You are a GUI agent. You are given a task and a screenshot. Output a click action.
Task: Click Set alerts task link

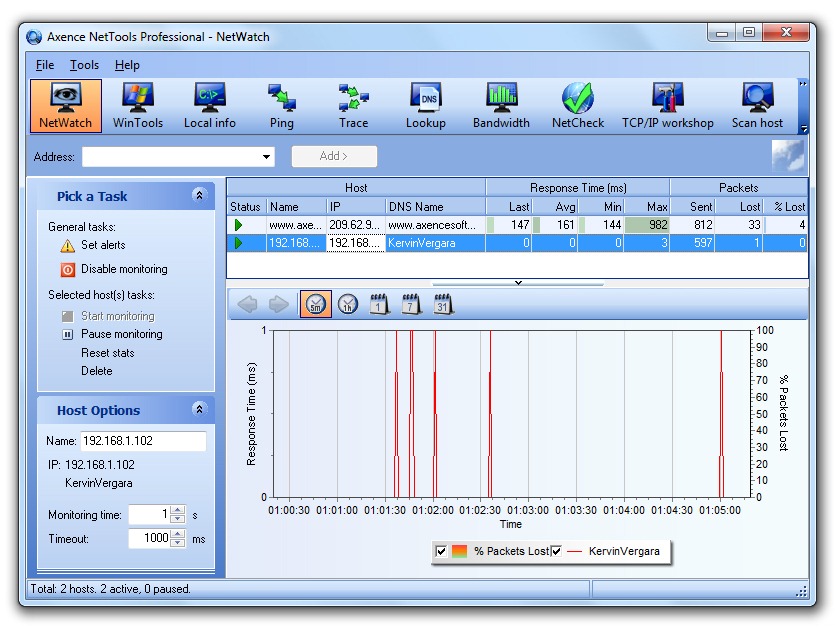coord(103,245)
